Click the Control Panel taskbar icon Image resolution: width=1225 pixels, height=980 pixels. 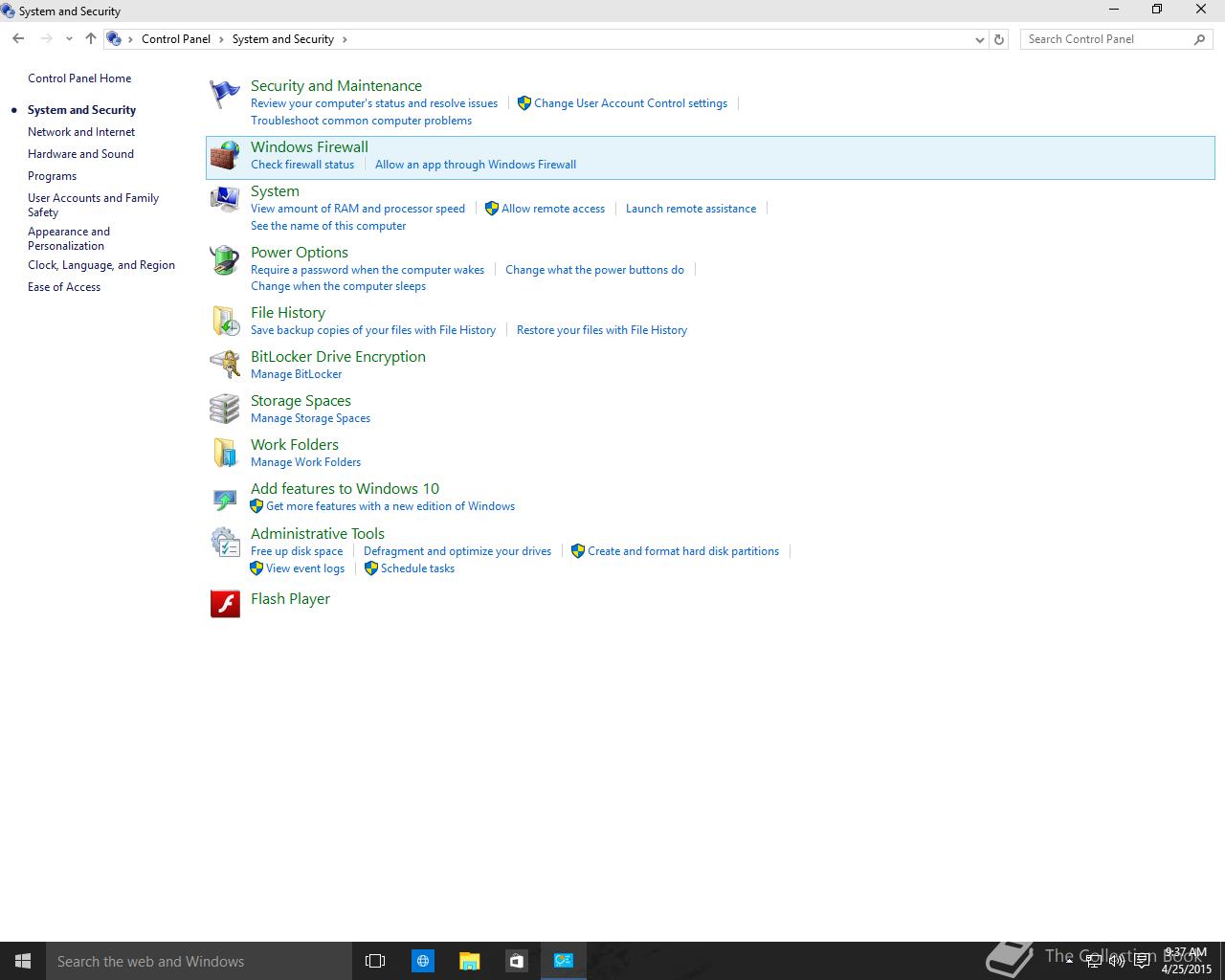click(564, 961)
